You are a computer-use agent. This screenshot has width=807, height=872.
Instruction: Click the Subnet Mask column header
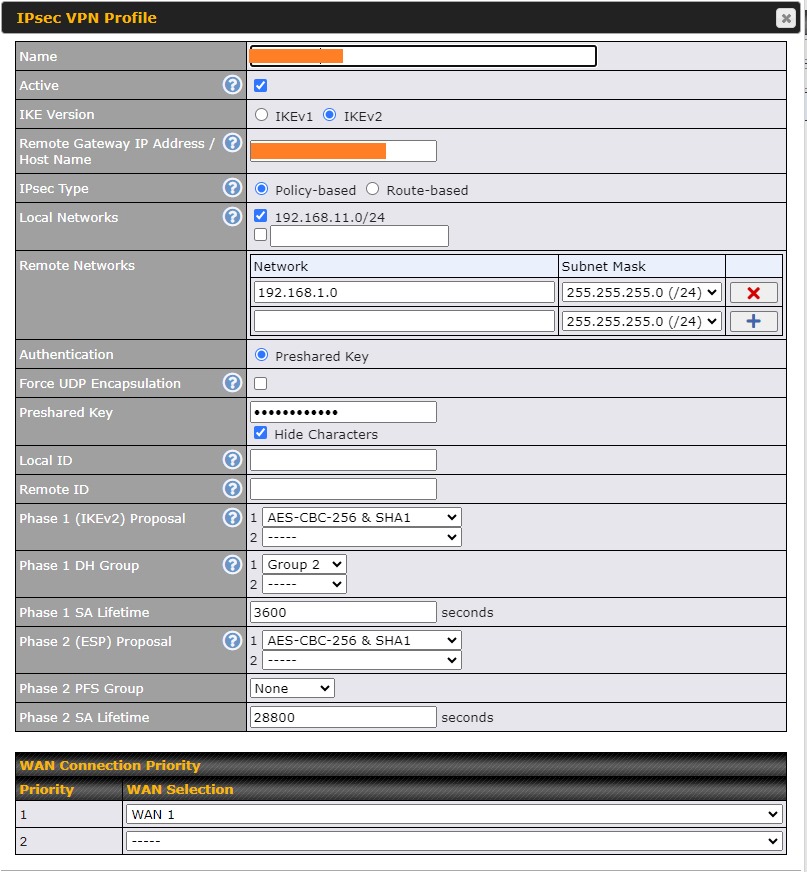[603, 266]
